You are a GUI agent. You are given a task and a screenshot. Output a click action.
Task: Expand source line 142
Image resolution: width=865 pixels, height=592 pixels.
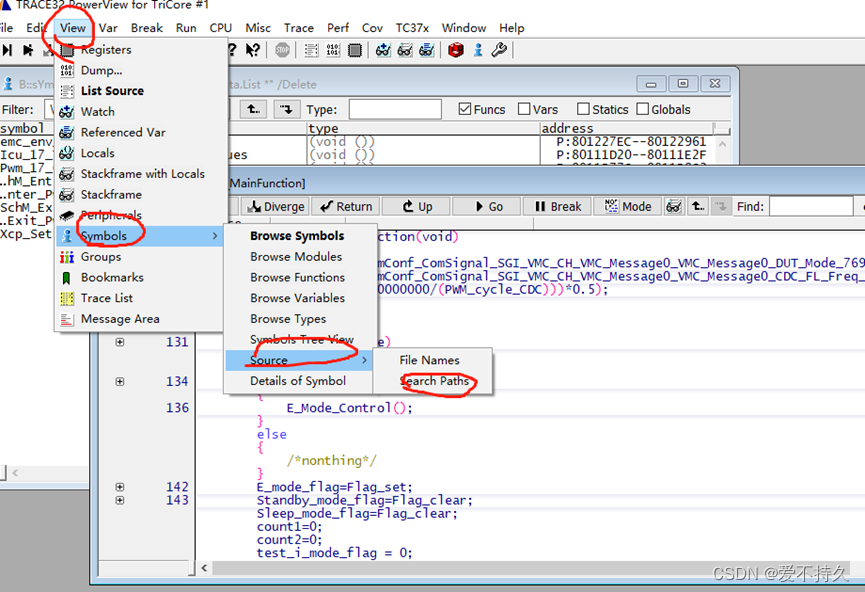click(120, 487)
